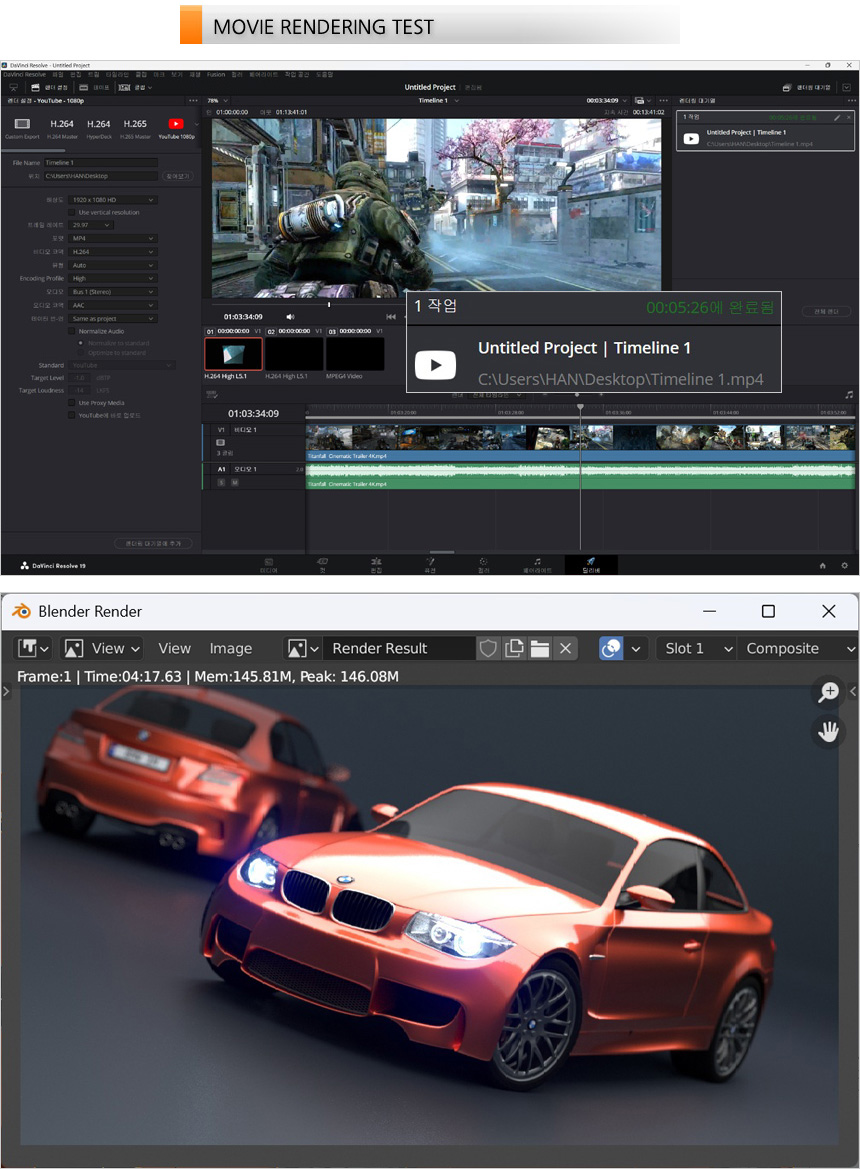Open the Image menu in Blender Render

point(230,649)
